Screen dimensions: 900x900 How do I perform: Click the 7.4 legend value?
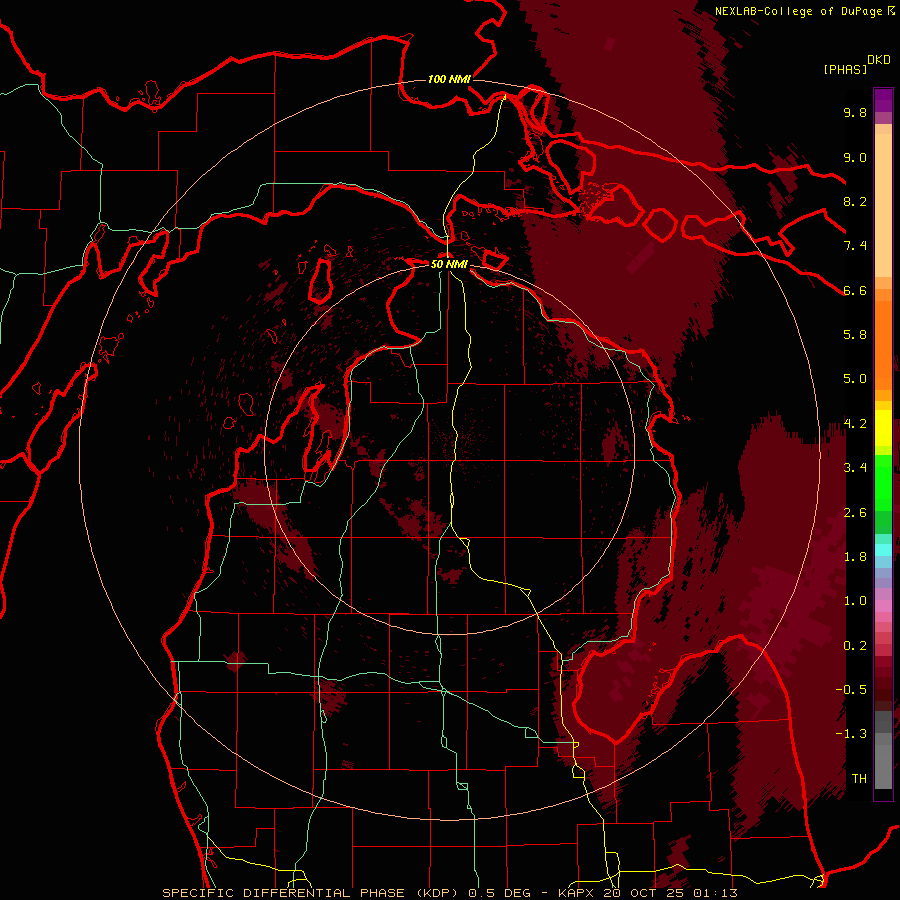855,246
